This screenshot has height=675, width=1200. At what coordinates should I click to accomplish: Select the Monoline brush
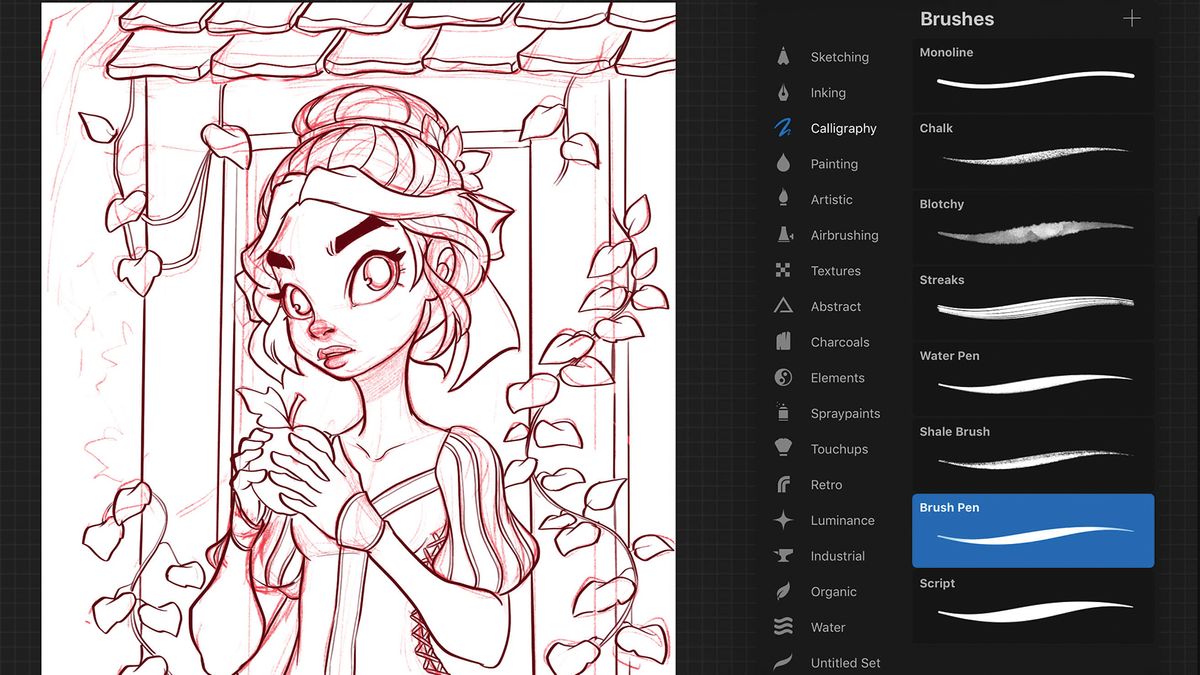tap(1033, 75)
